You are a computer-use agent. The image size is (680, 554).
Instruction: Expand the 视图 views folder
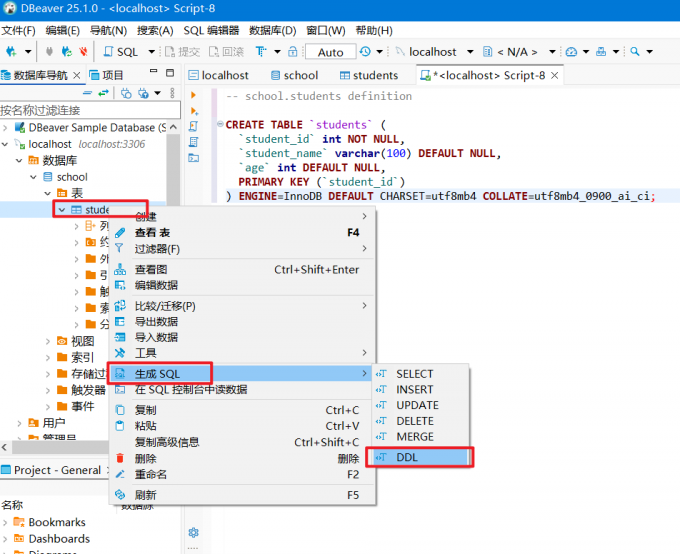pos(48,341)
